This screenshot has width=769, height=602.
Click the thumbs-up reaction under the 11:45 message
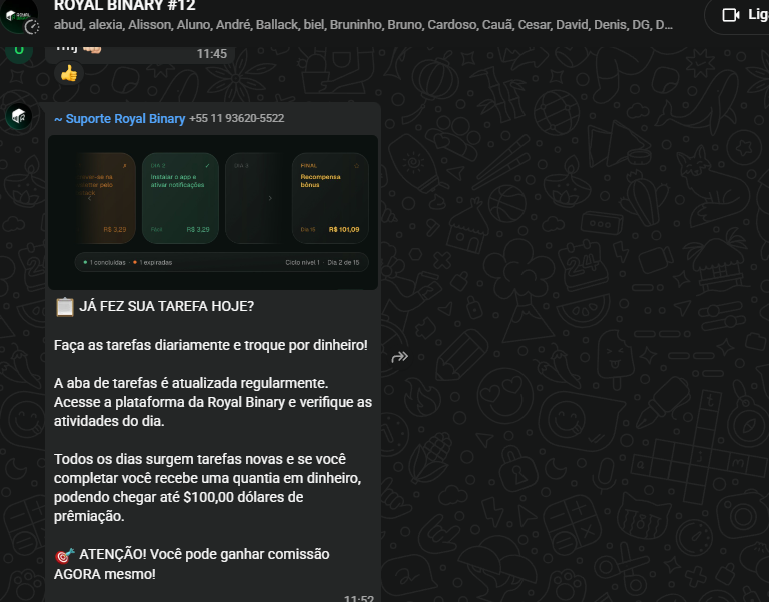tap(69, 74)
